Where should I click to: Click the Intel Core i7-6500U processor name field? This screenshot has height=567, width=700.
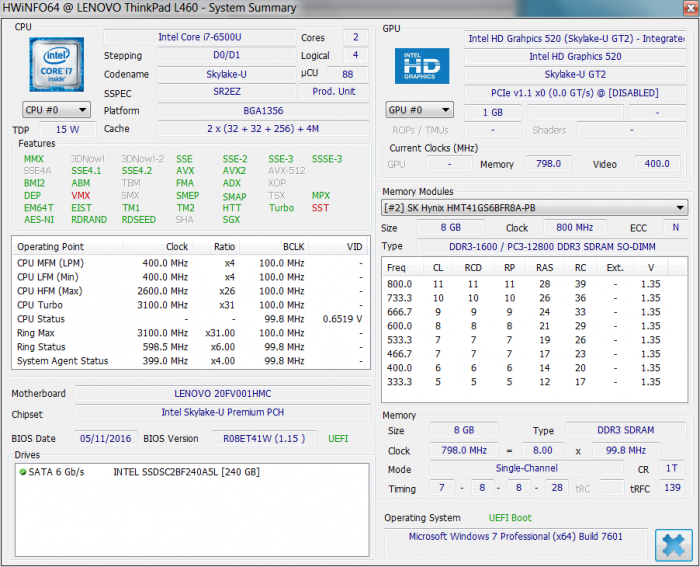[x=198, y=38]
